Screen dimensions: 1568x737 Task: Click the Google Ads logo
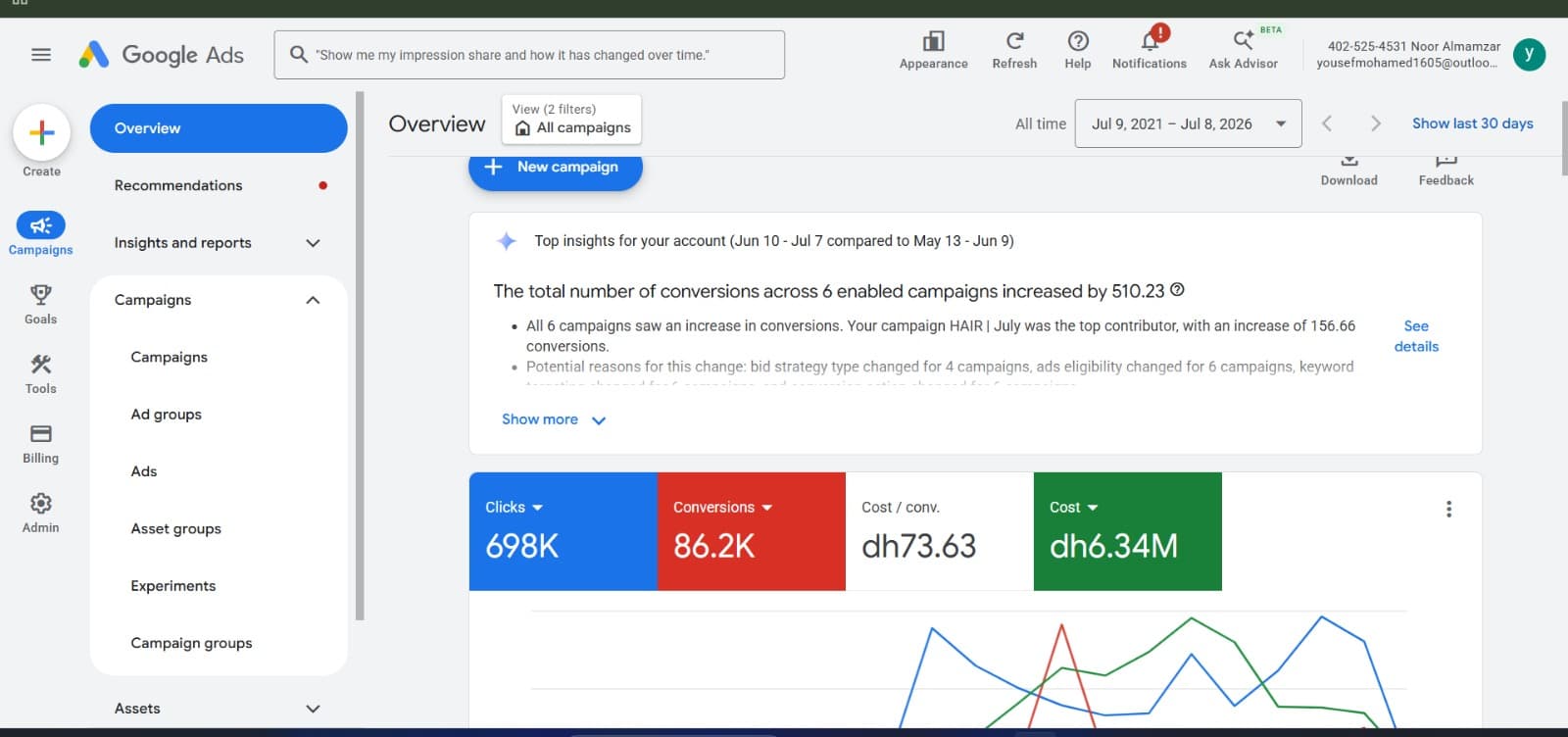click(x=162, y=55)
